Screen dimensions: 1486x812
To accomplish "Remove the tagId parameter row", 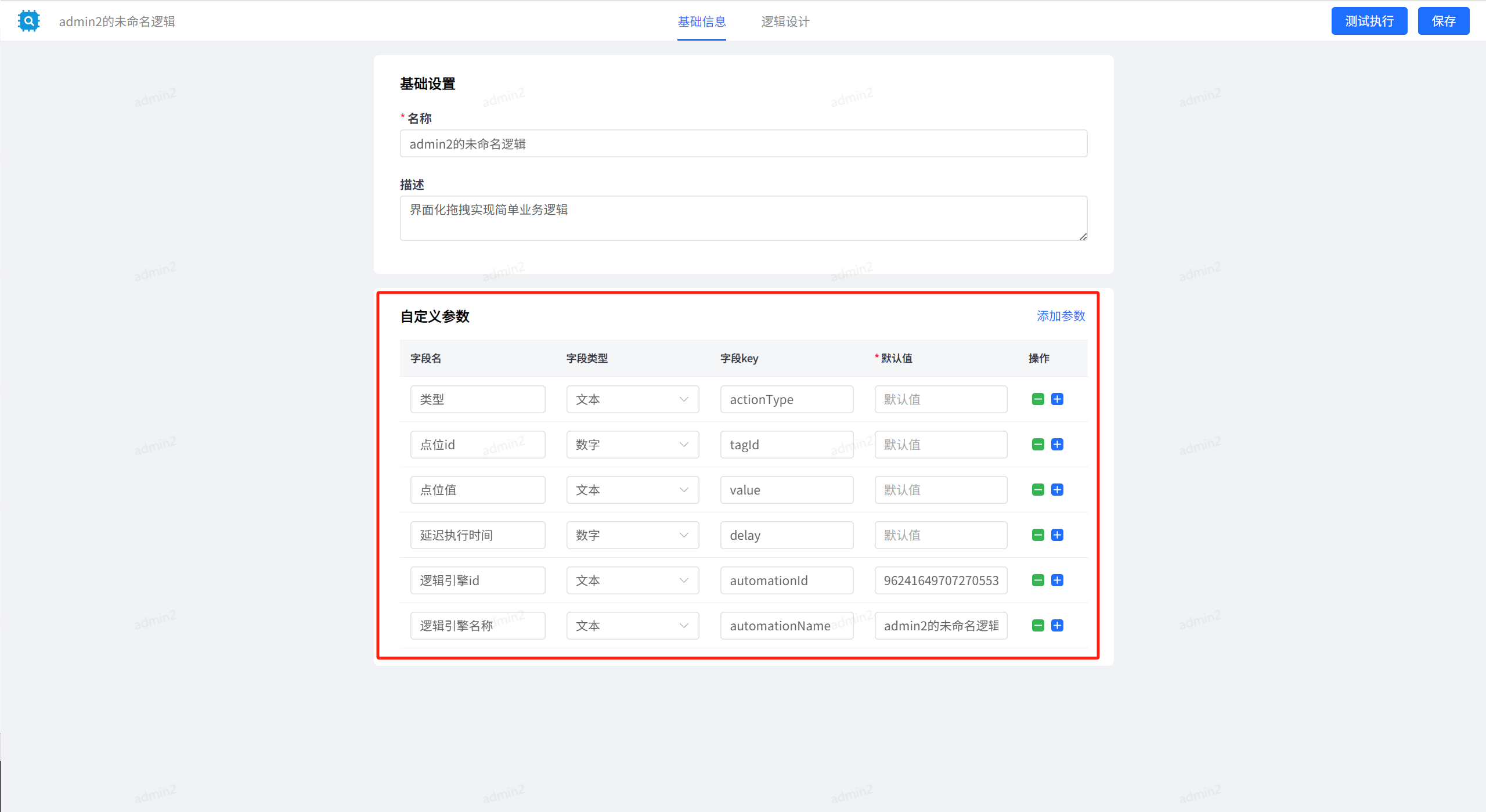I will (1037, 444).
